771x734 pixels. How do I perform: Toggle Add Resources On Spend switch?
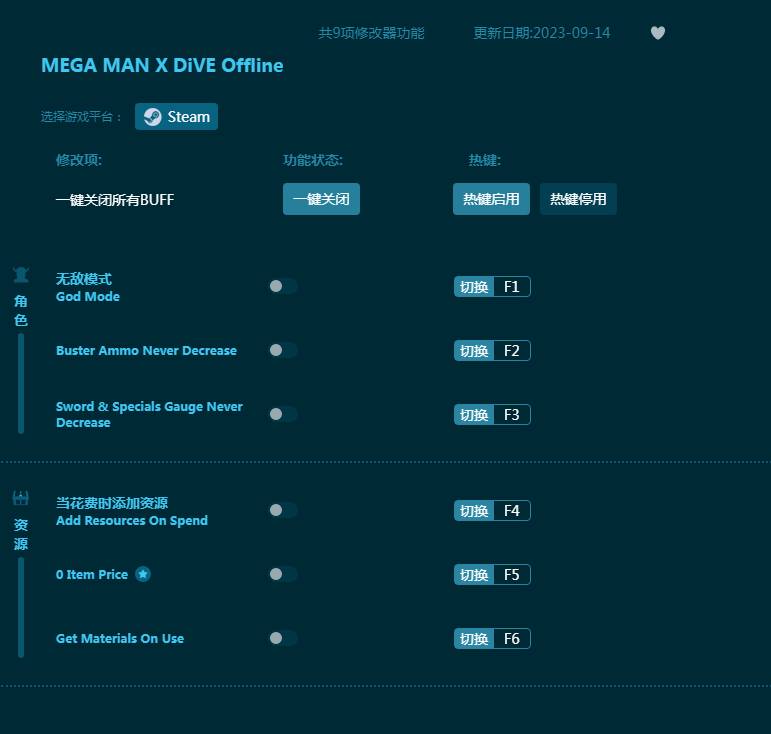(283, 510)
